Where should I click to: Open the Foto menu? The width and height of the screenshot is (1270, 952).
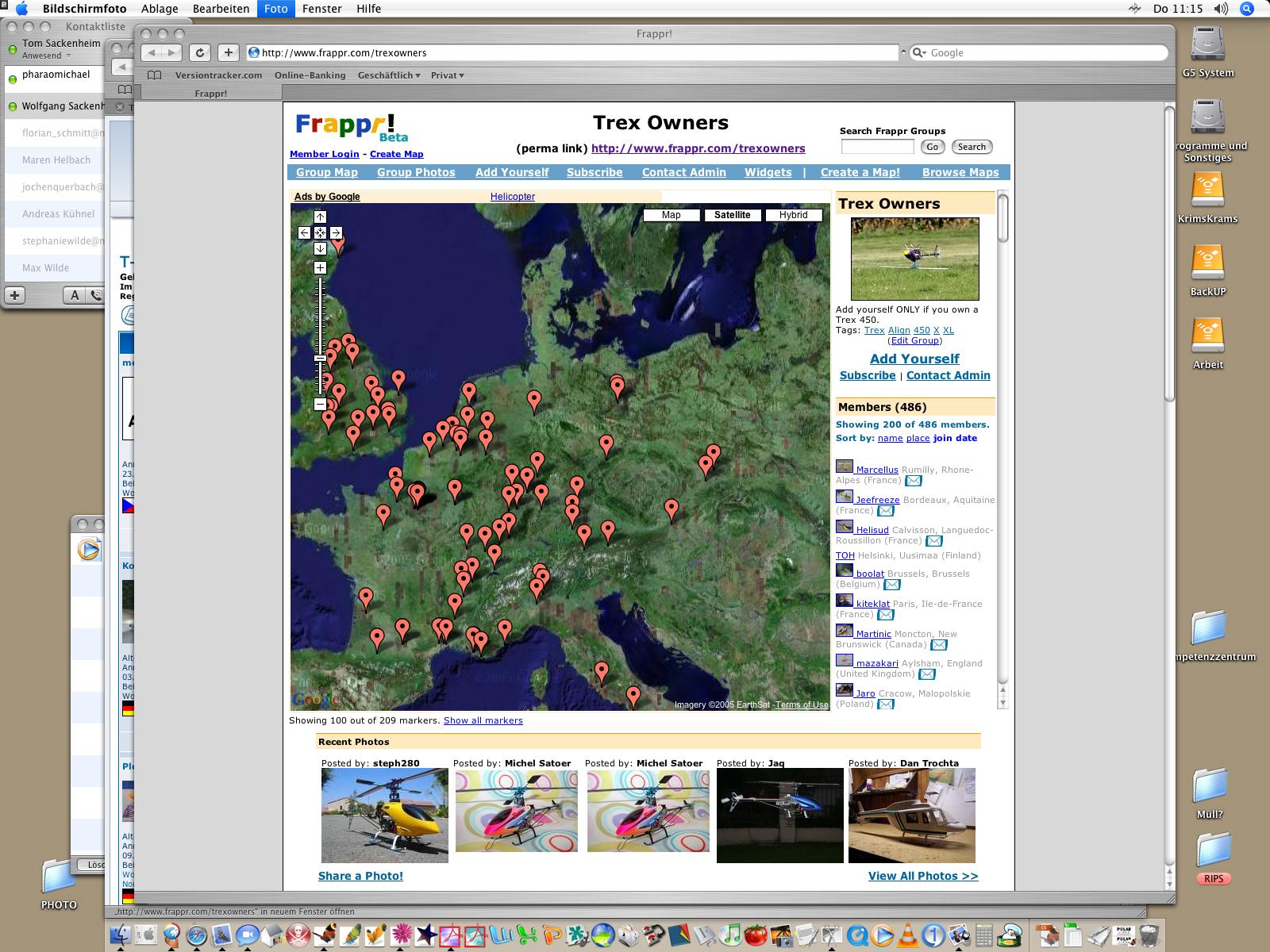pos(276,9)
